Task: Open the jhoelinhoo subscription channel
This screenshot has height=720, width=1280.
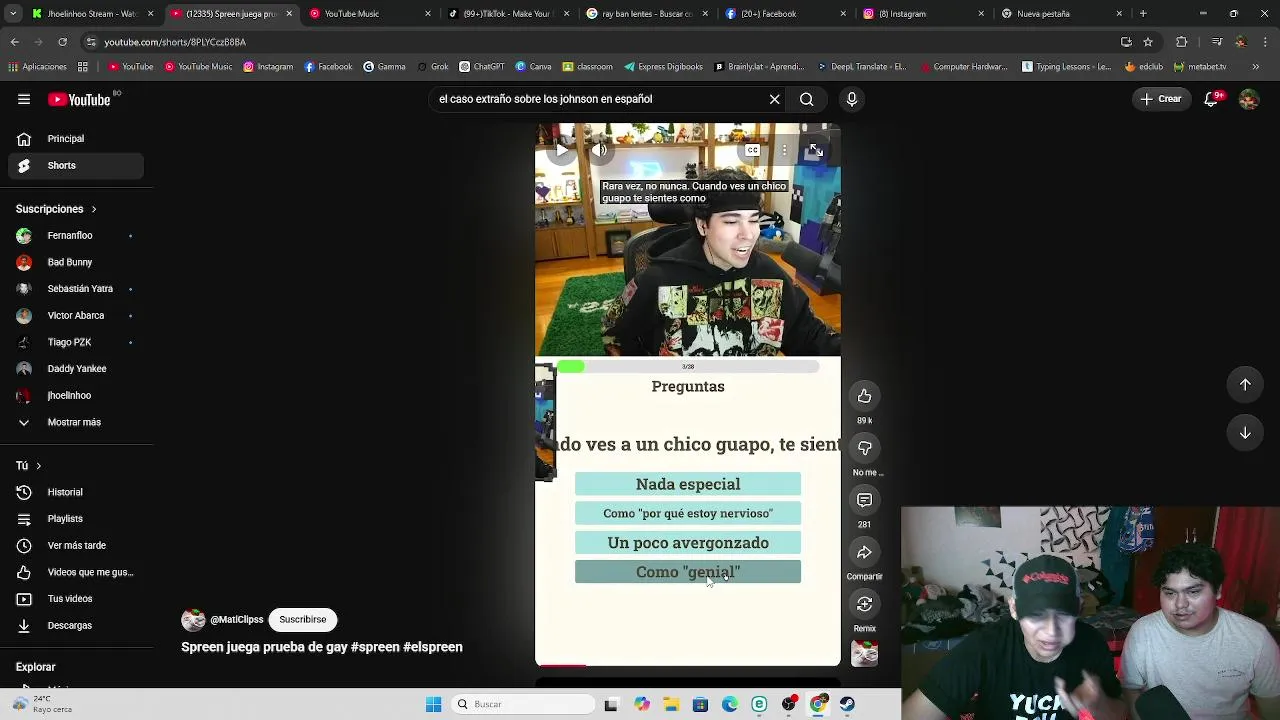Action: [x=76, y=395]
